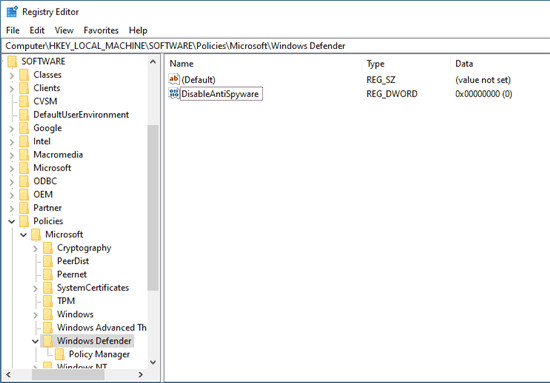The width and height of the screenshot is (550, 383).
Task: Click the (Default) string value icon
Action: click(x=174, y=79)
